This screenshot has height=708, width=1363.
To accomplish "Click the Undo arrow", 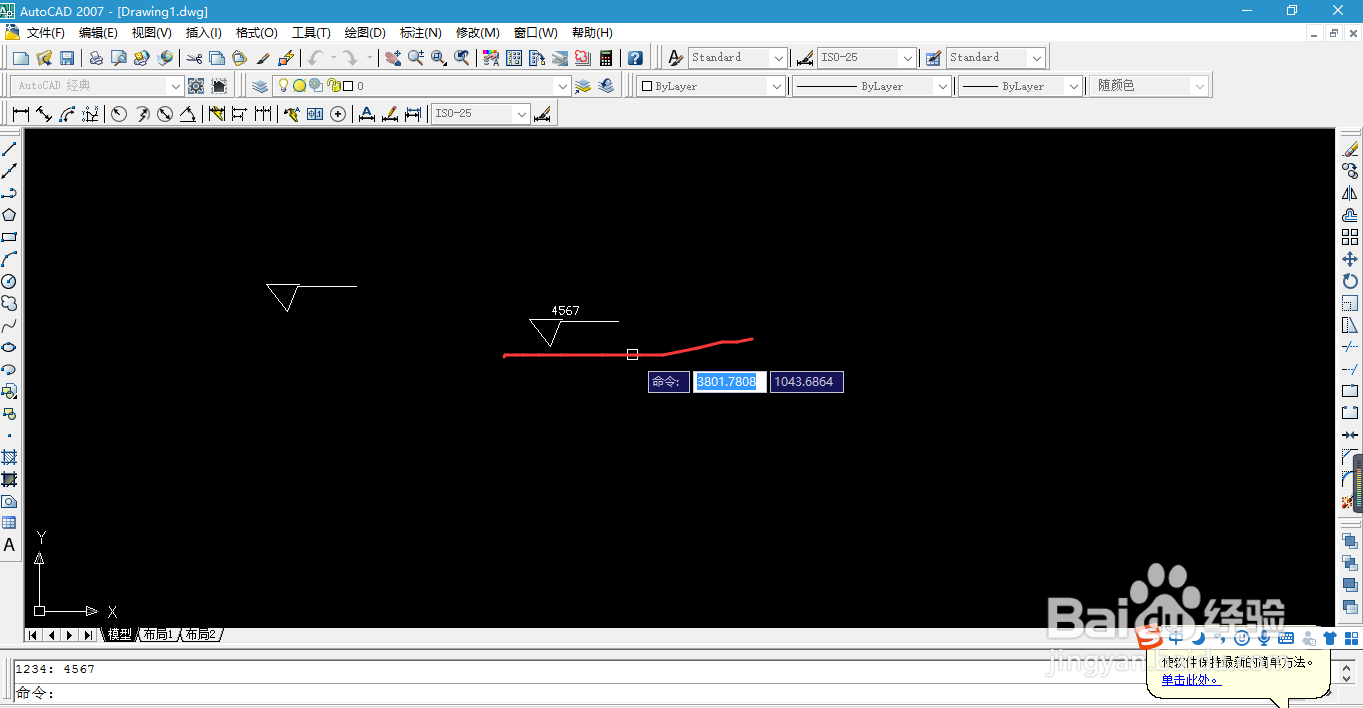I will (316, 58).
